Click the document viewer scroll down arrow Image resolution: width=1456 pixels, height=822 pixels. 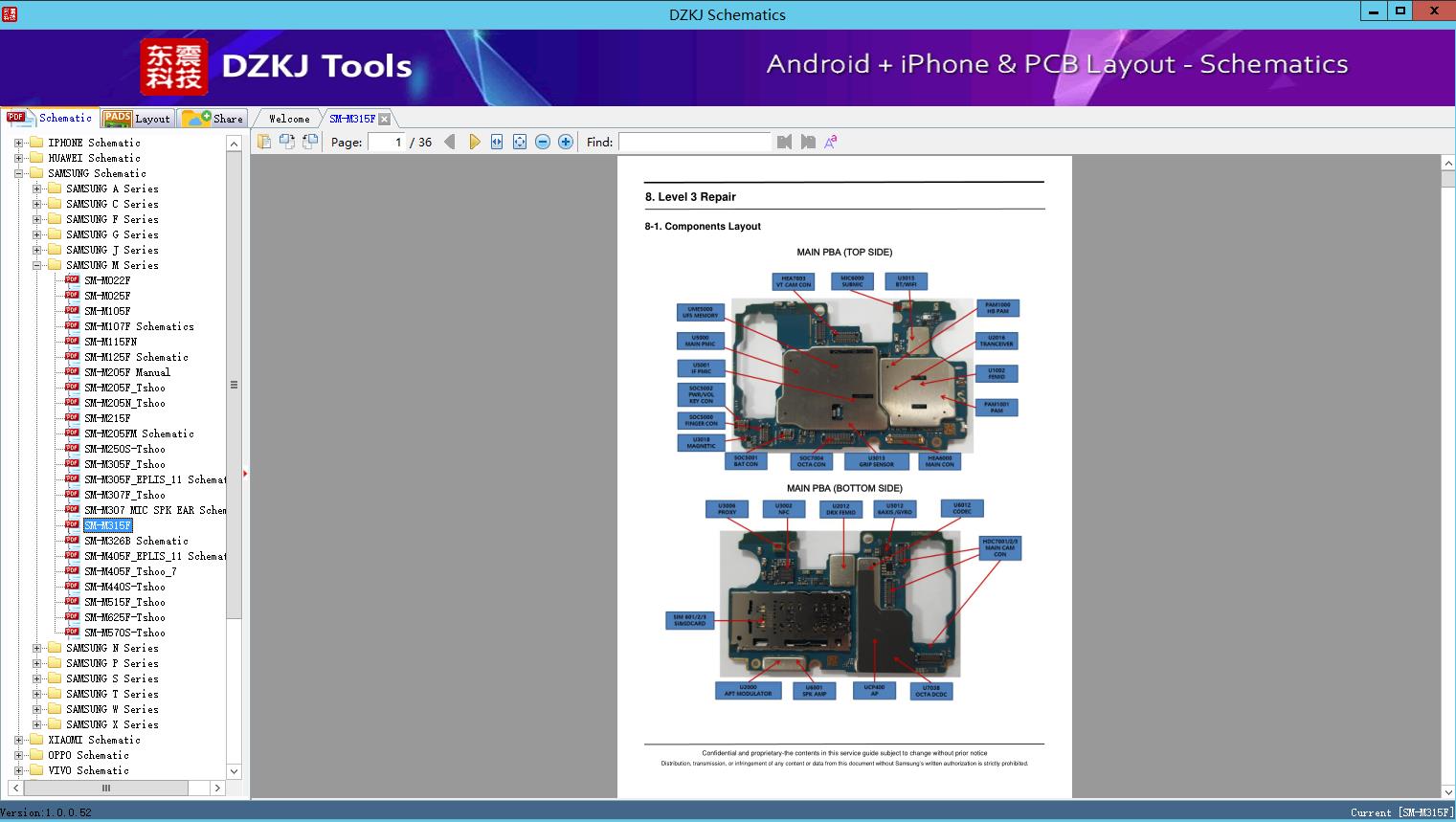coord(1447,791)
